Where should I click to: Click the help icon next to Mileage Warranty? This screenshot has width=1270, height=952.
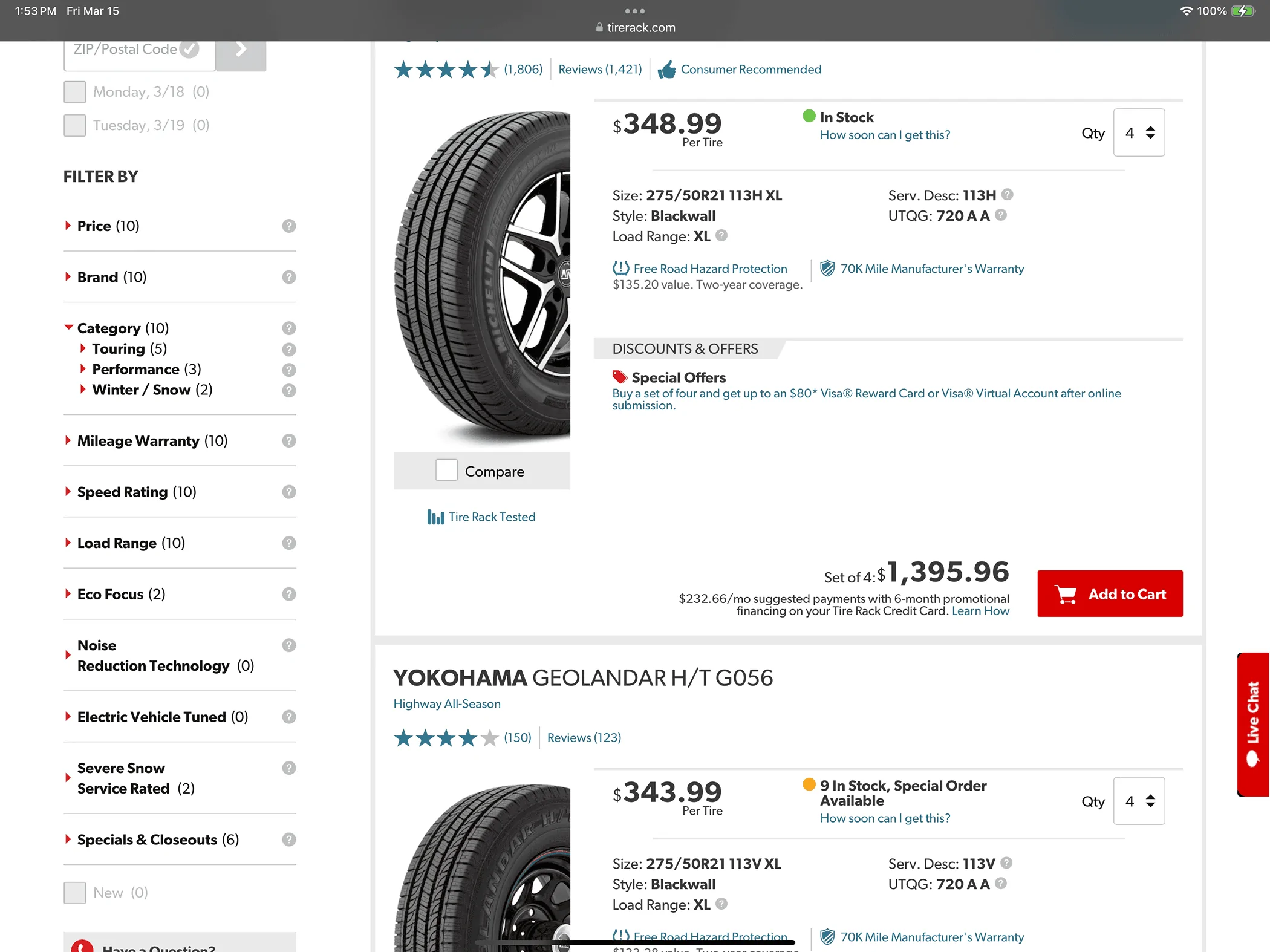click(x=289, y=440)
